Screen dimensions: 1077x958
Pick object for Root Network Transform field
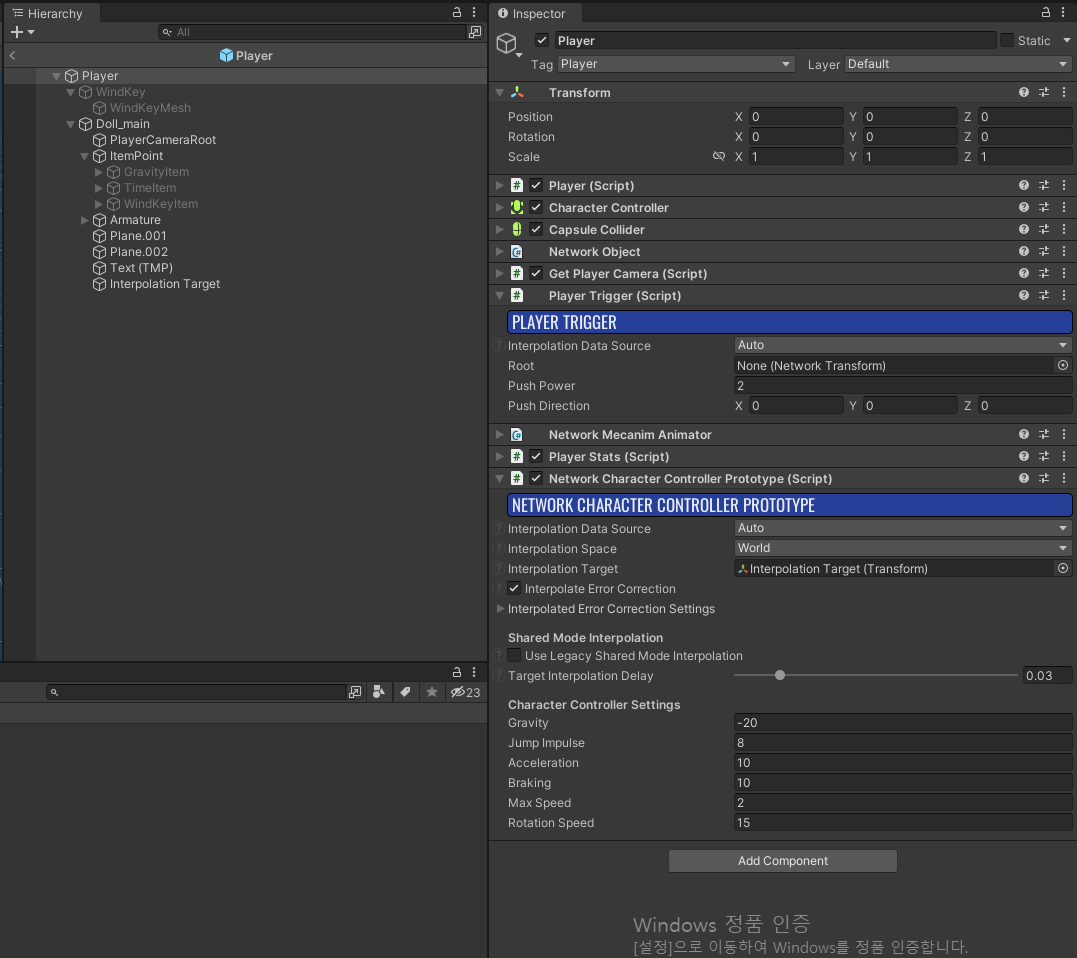(x=1063, y=365)
